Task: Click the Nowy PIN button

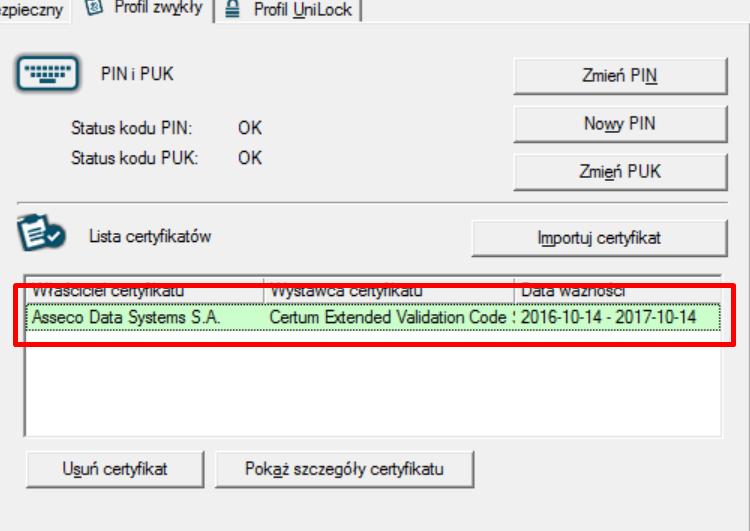Action: click(620, 124)
